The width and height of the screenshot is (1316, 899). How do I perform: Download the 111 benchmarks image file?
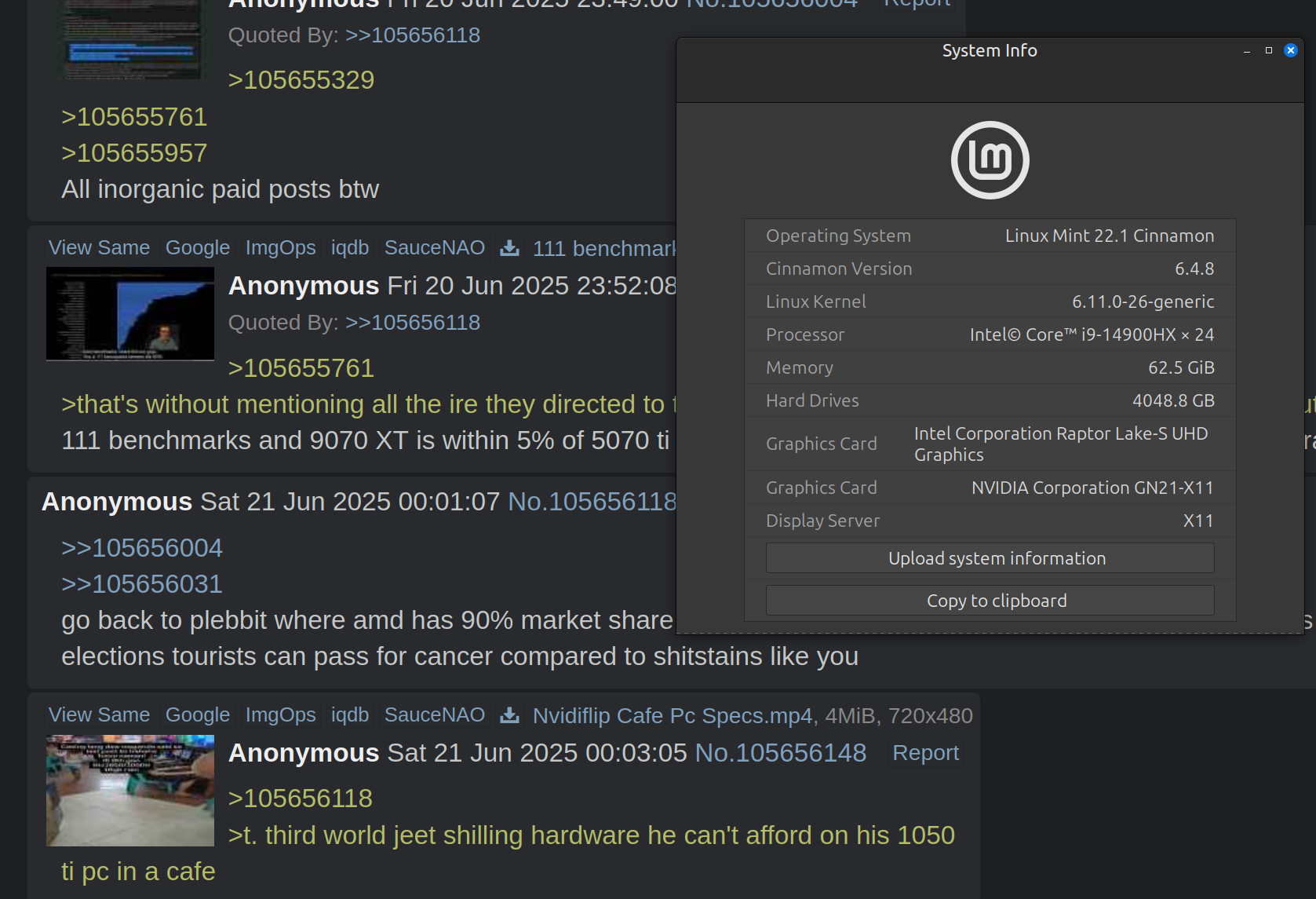510,248
